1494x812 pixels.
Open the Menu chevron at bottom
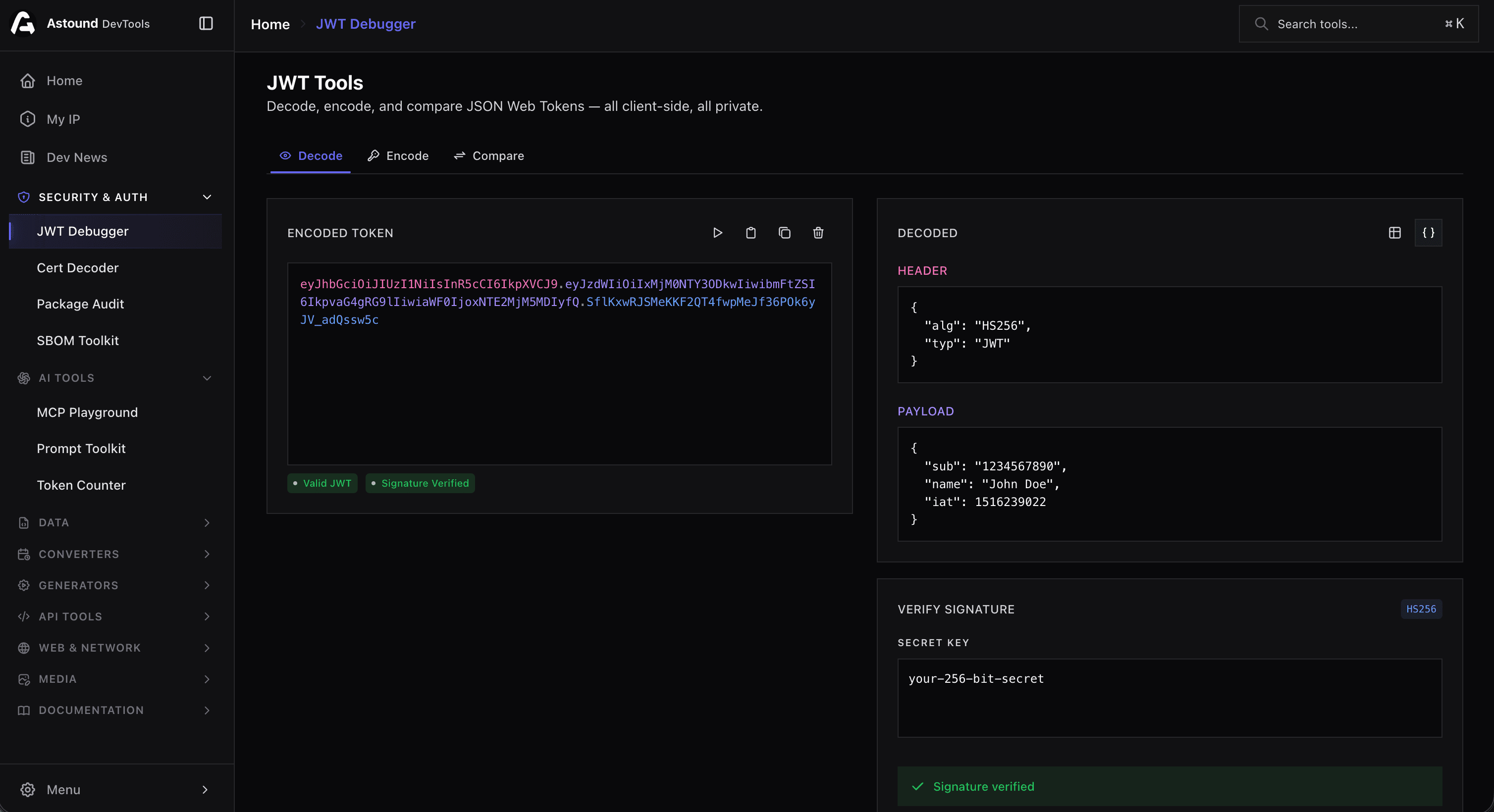click(x=205, y=789)
